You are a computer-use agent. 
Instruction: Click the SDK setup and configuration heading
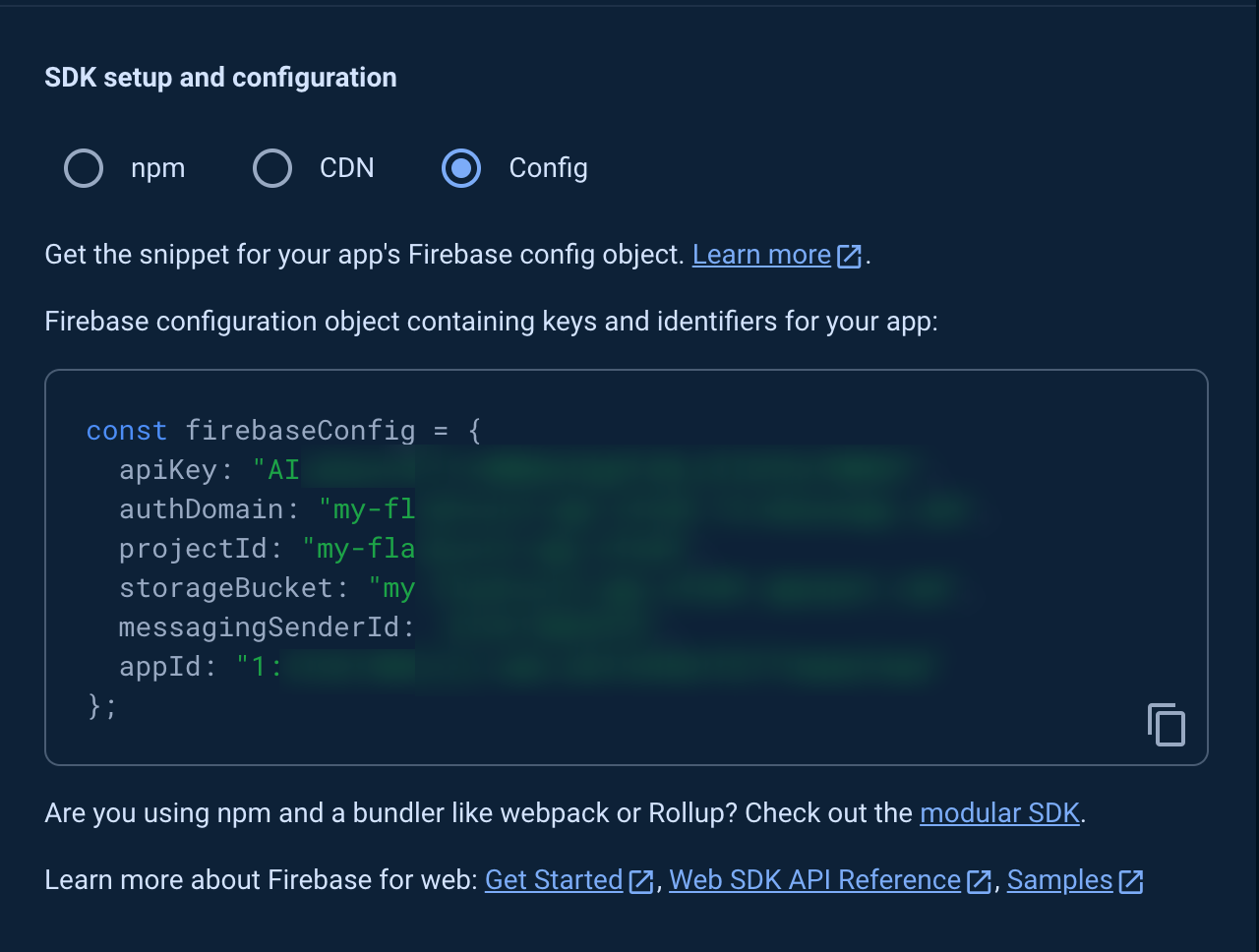(x=219, y=77)
